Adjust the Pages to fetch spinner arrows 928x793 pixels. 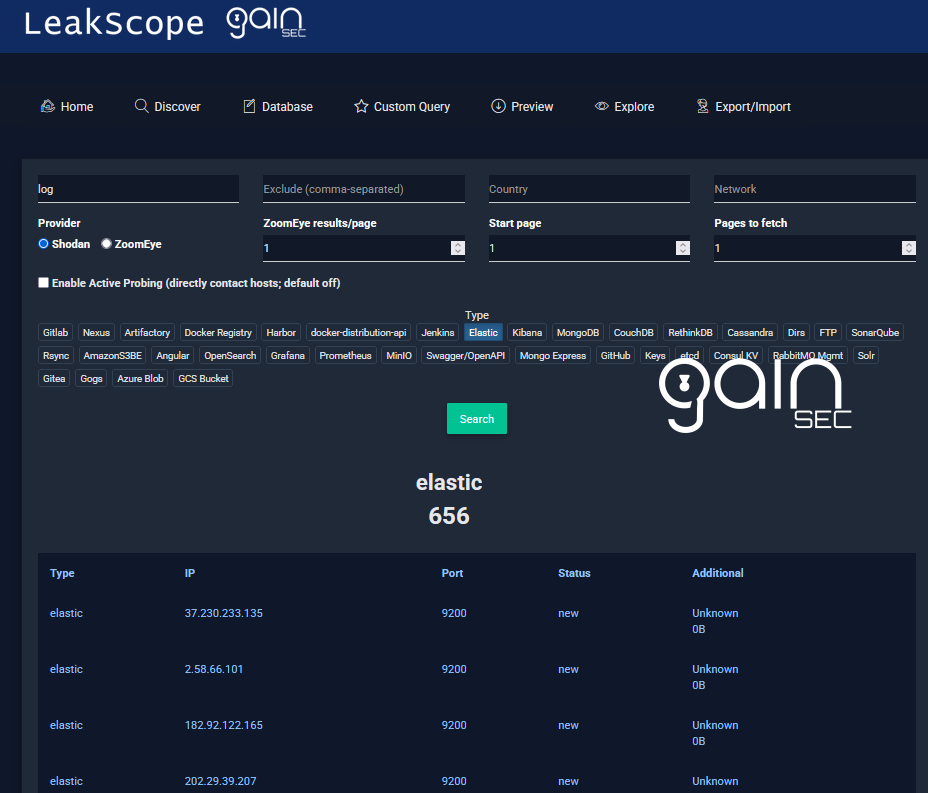(908, 248)
